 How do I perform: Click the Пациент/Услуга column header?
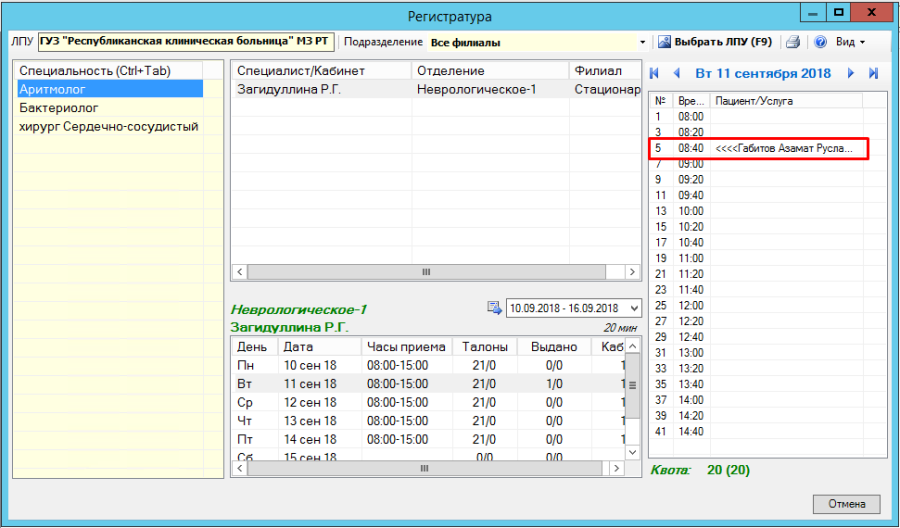coord(786,100)
